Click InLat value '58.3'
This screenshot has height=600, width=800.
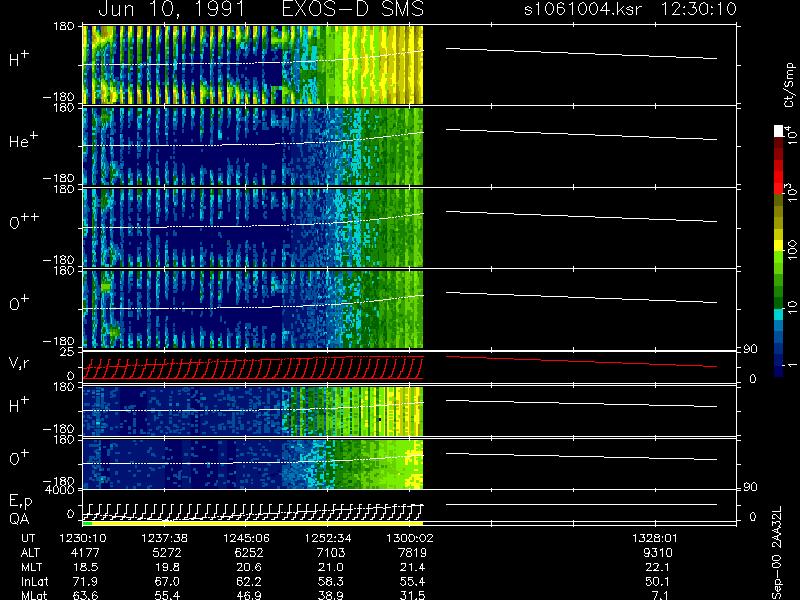331,581
